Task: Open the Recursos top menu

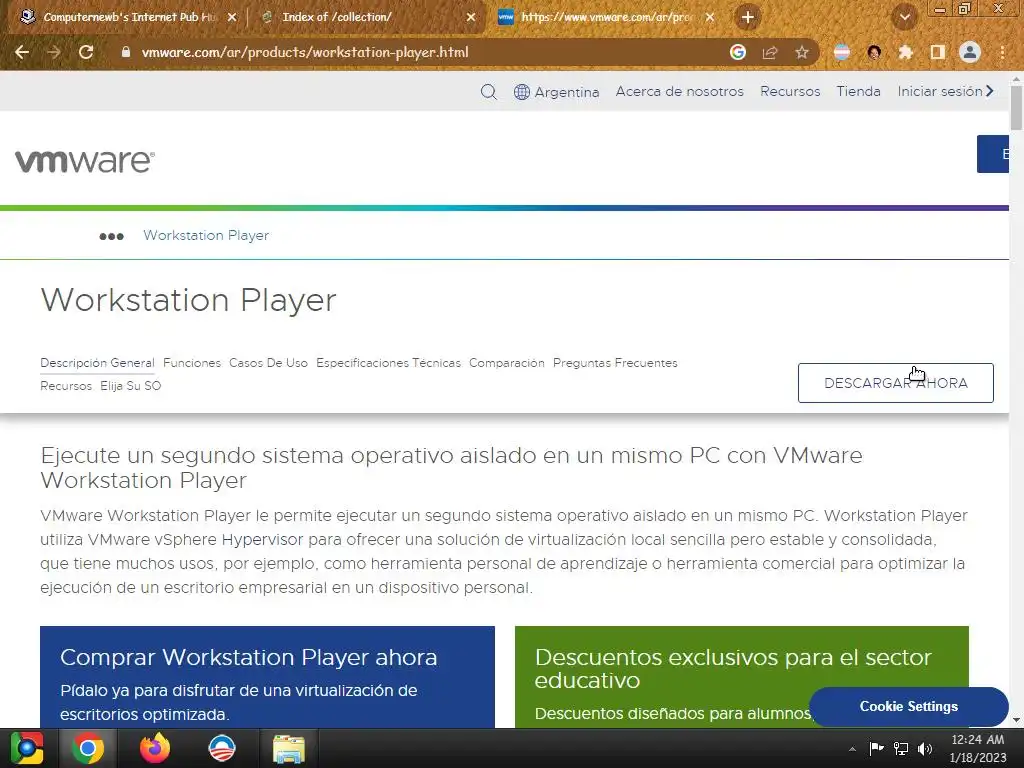Action: 790,91
